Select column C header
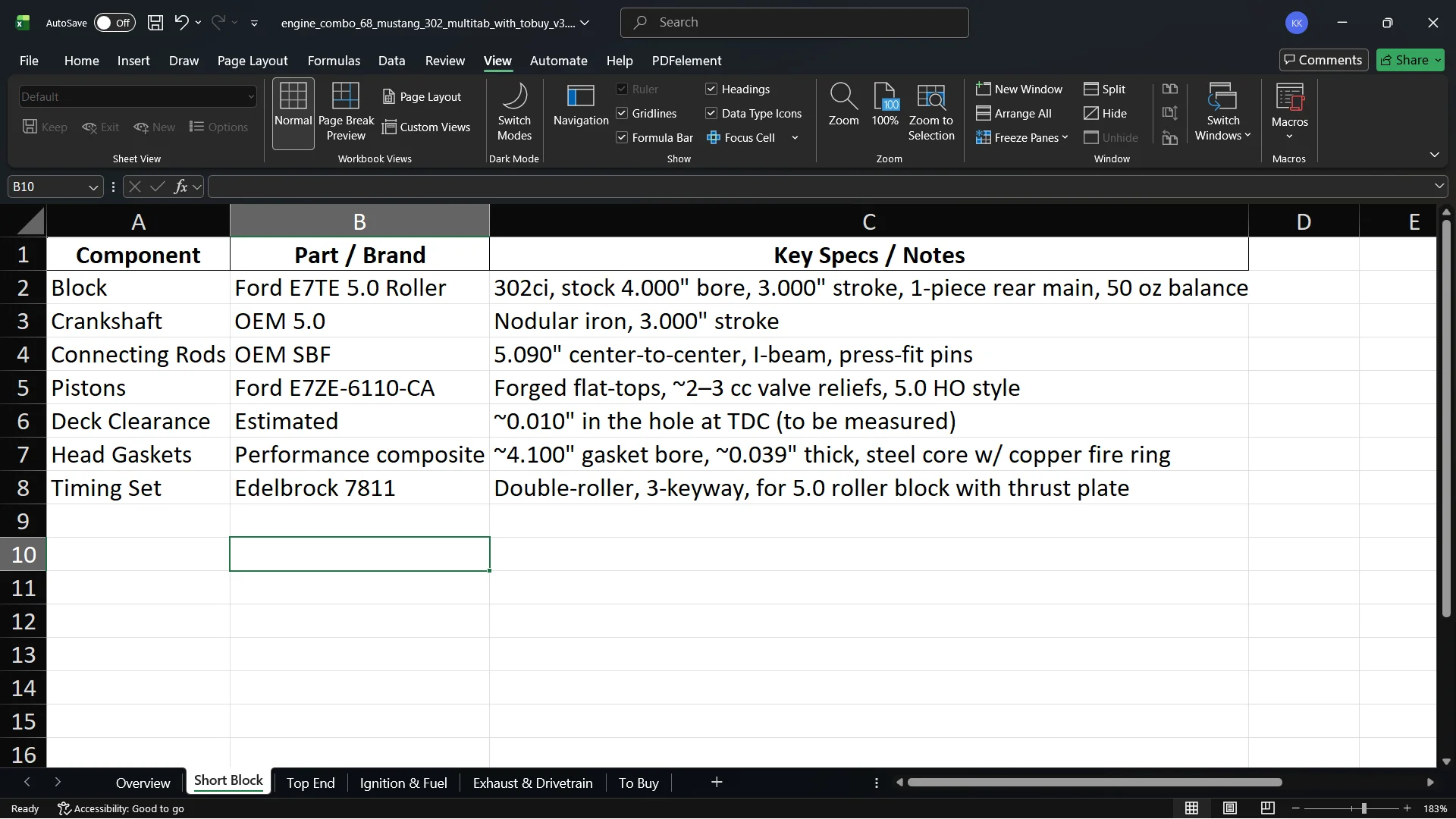This screenshot has height=819, width=1456. 869,221
